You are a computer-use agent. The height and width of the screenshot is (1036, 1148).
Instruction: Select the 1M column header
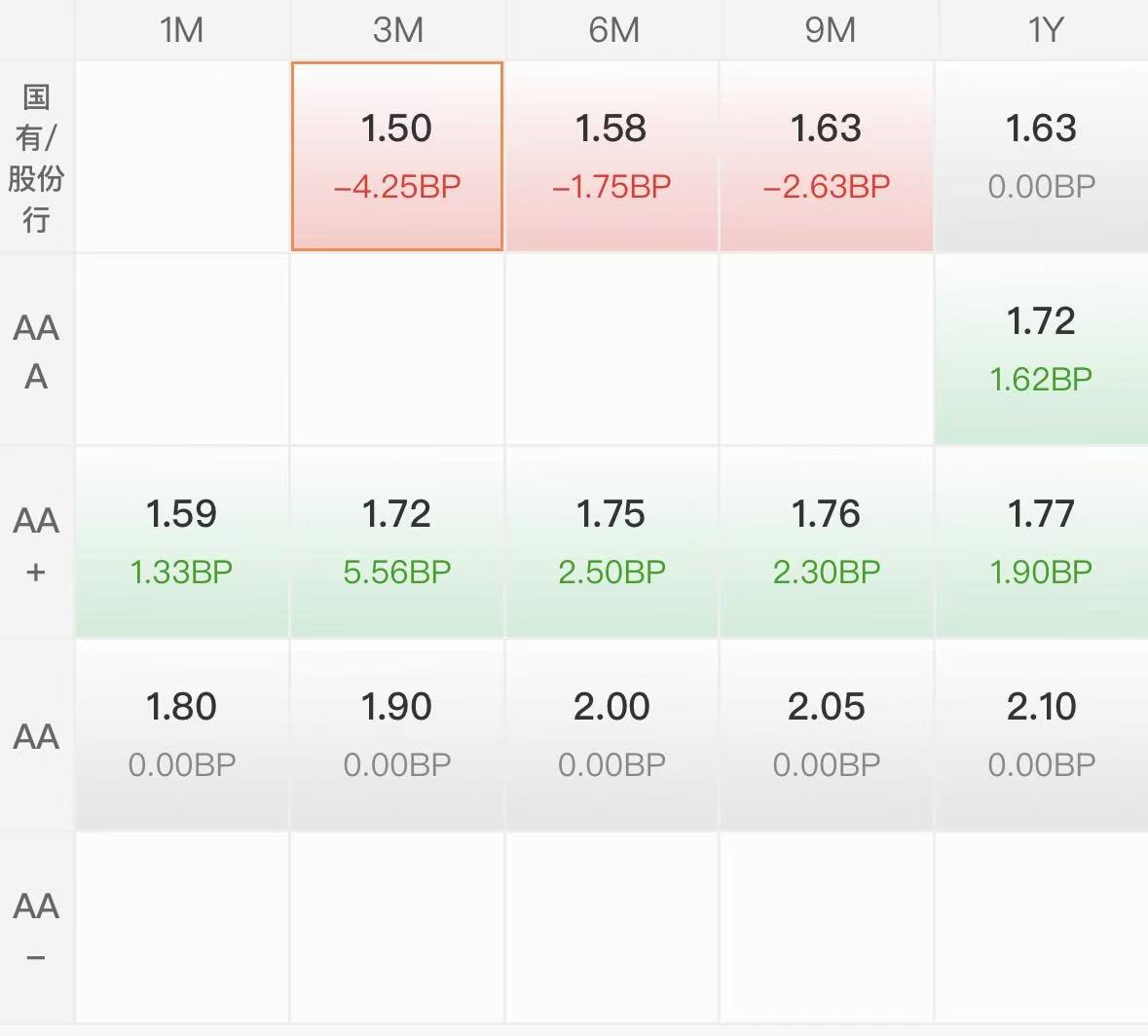(182, 30)
